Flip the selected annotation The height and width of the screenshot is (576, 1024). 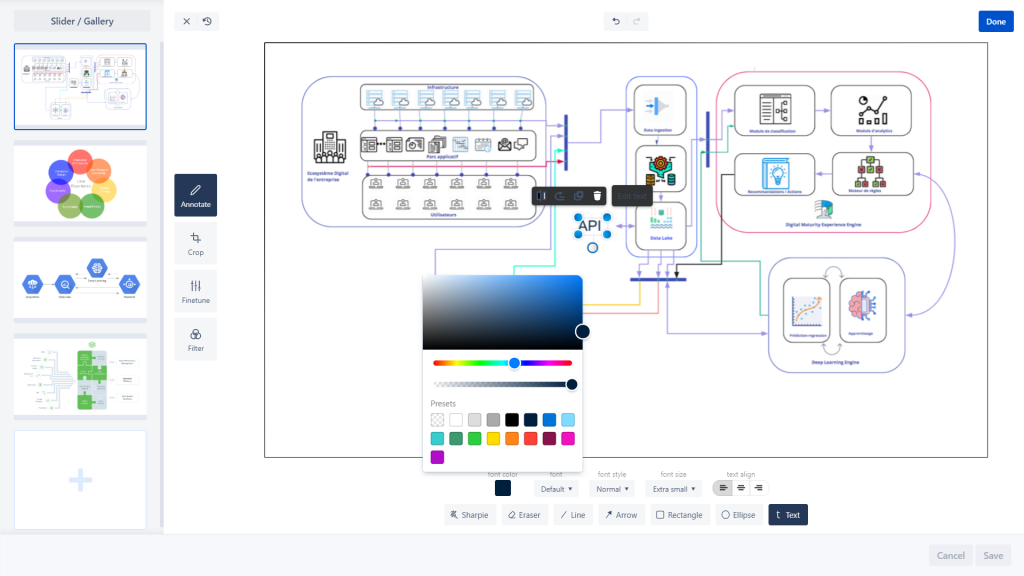click(543, 196)
